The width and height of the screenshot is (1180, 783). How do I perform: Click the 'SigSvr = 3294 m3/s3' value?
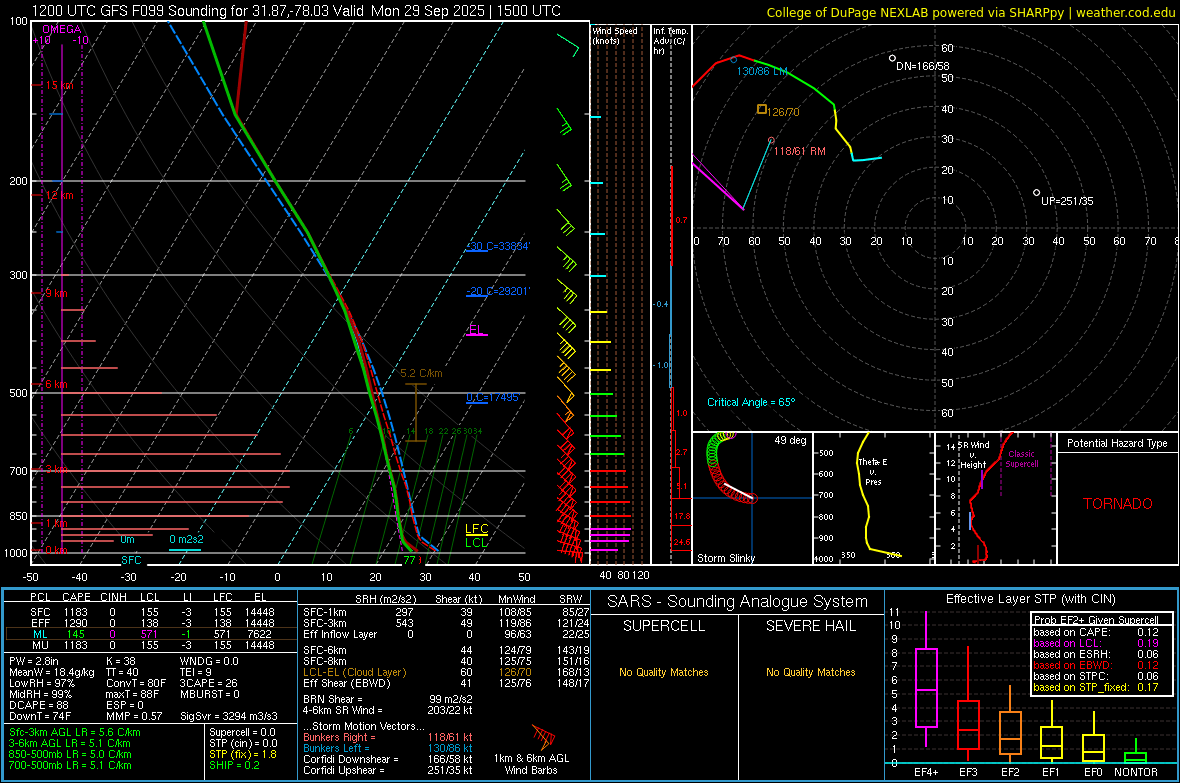[229, 716]
